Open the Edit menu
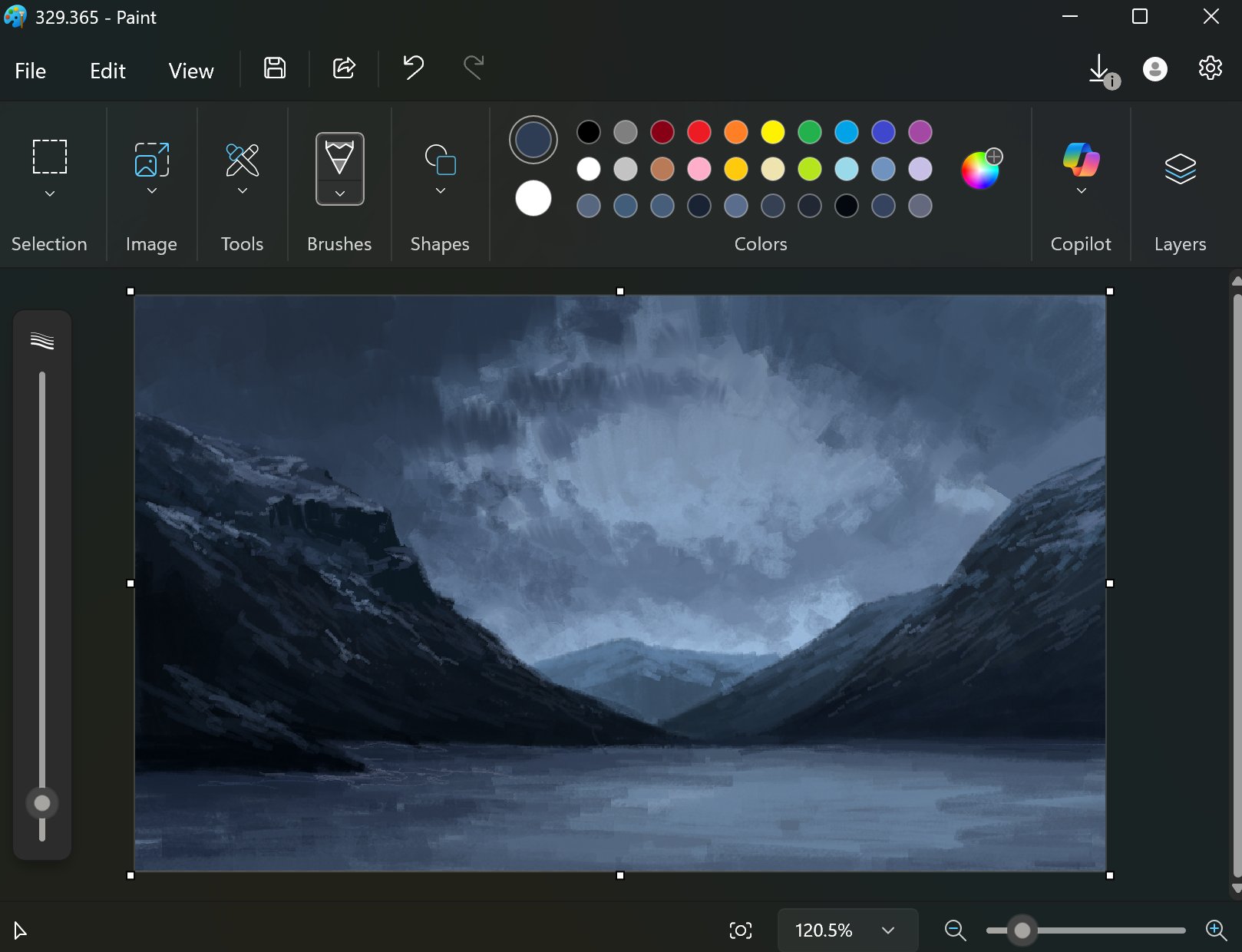 click(107, 71)
